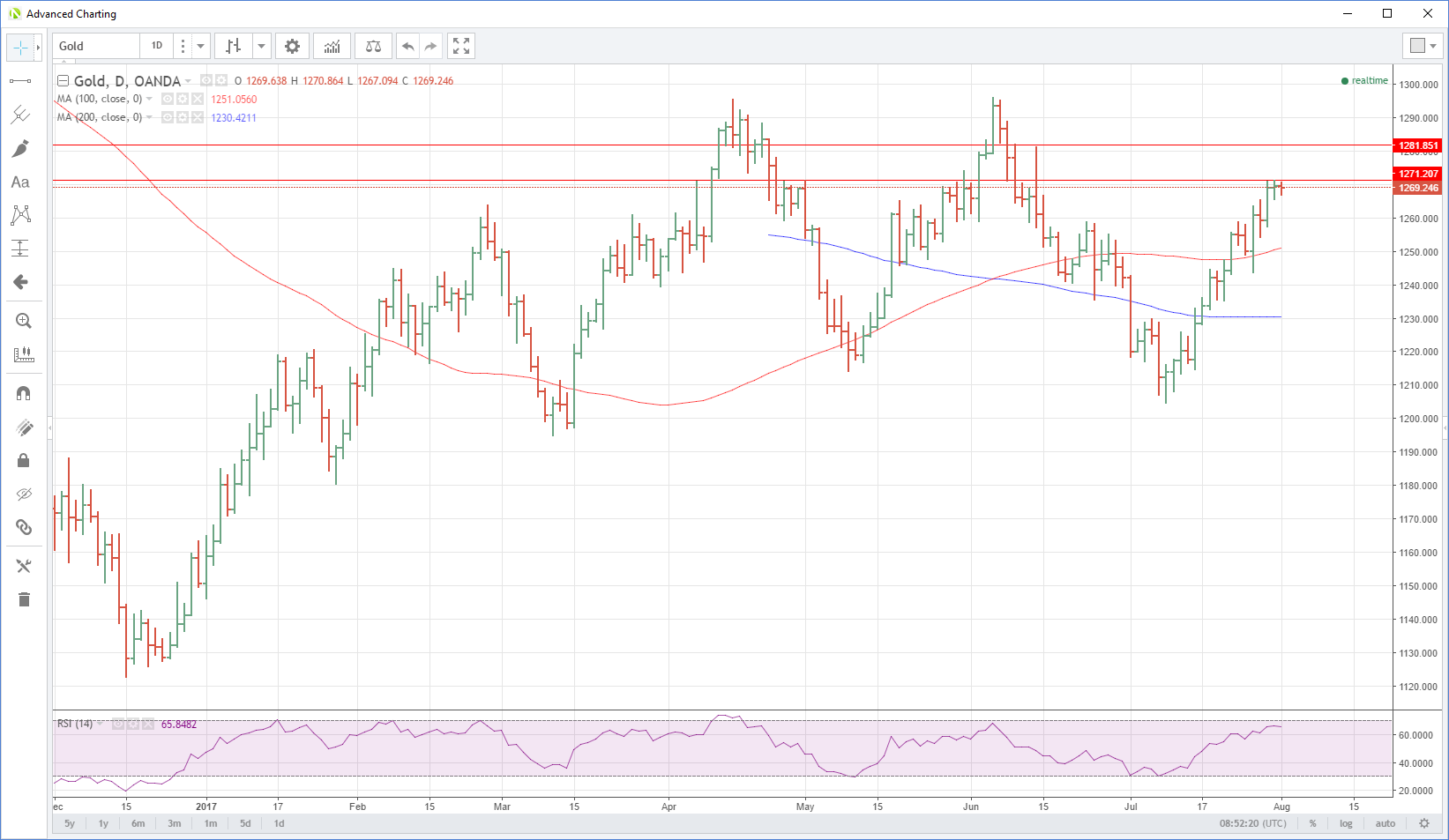Image resolution: width=1449 pixels, height=840 pixels.
Task: Click the bar chart style icon
Action: click(x=233, y=46)
